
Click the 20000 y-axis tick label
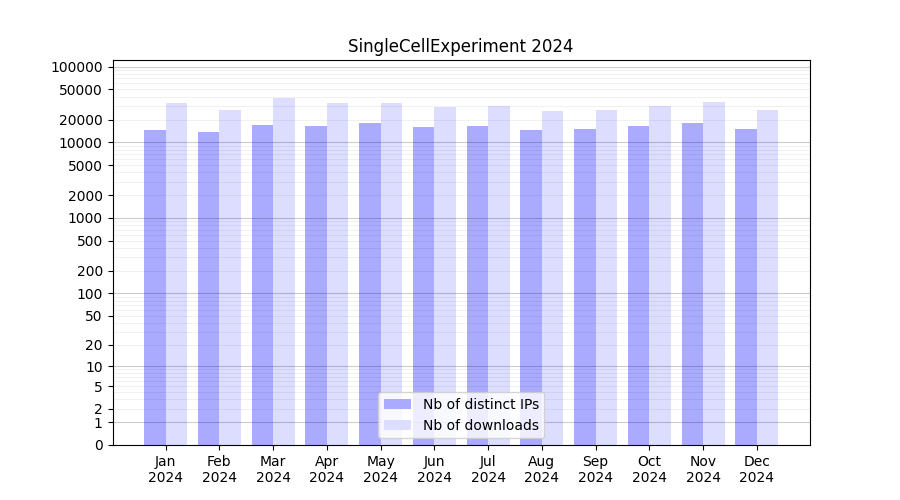click(x=81, y=120)
